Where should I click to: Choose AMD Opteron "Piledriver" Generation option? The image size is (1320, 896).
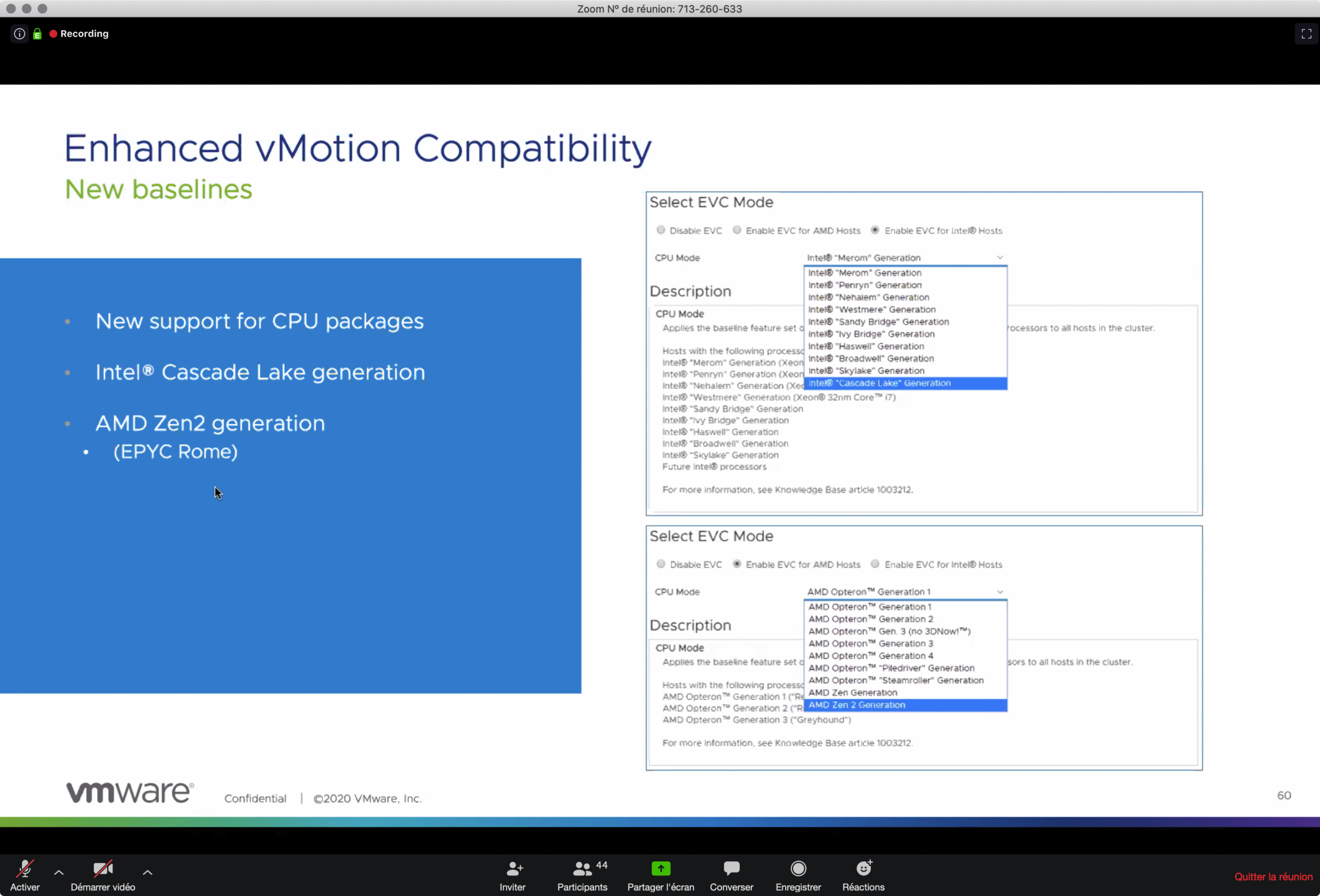[905, 668]
